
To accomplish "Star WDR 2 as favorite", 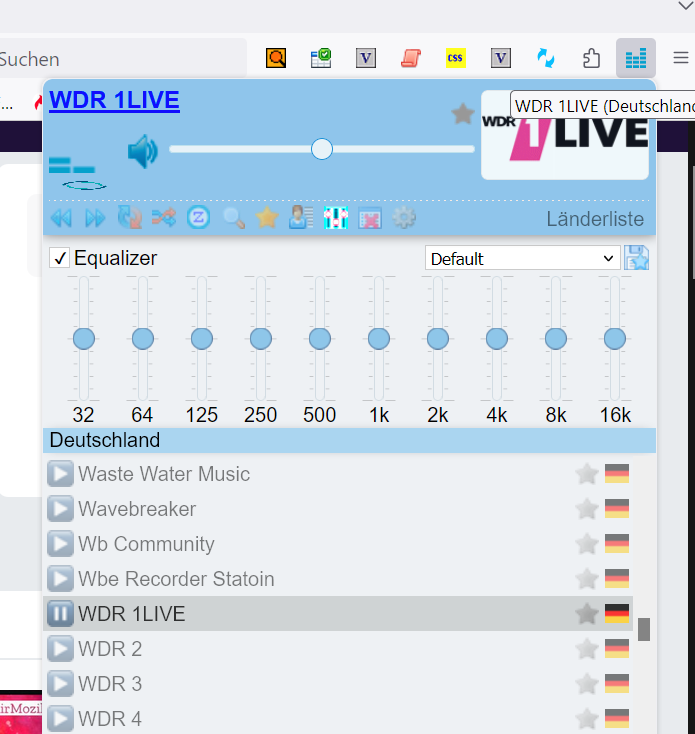I will 586,649.
